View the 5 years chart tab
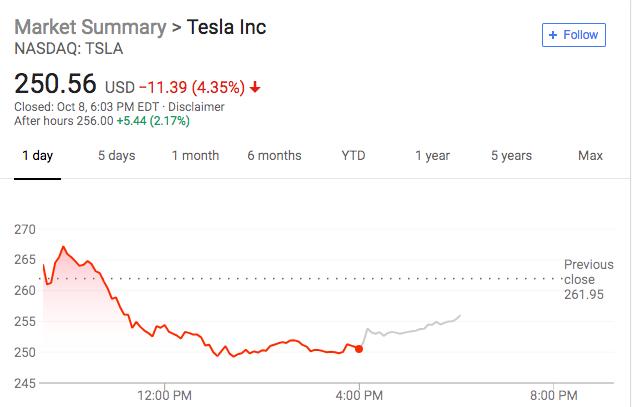 click(x=511, y=156)
